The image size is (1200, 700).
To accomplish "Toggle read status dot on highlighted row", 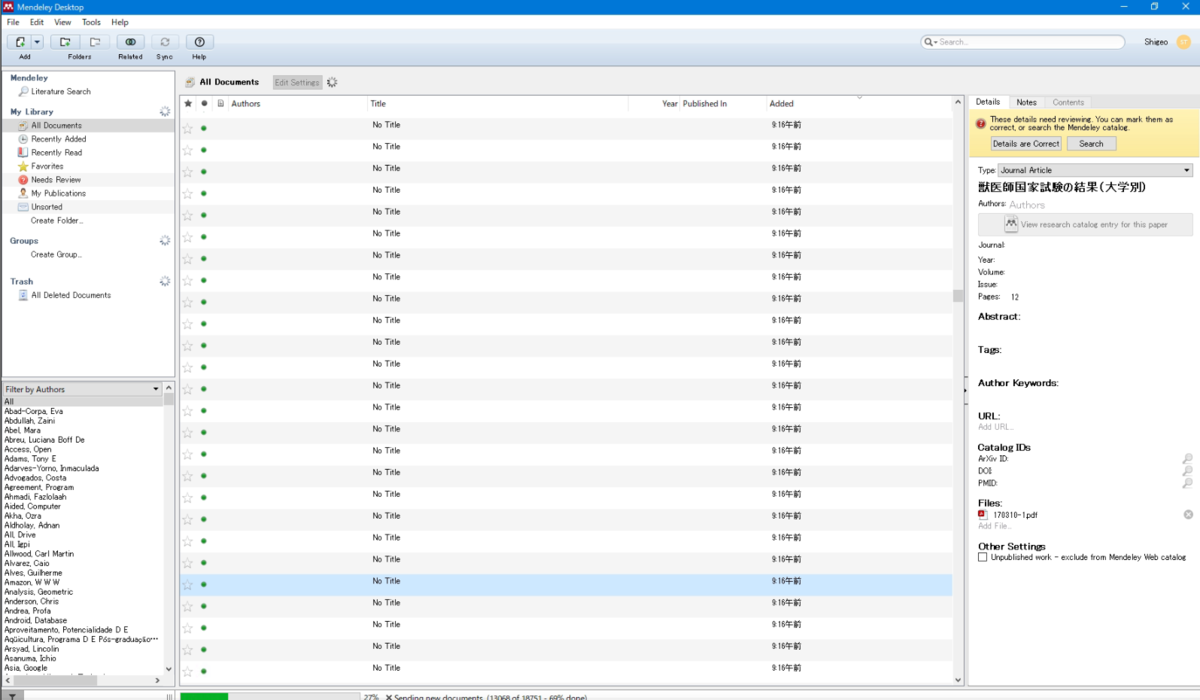I will 204,585.
